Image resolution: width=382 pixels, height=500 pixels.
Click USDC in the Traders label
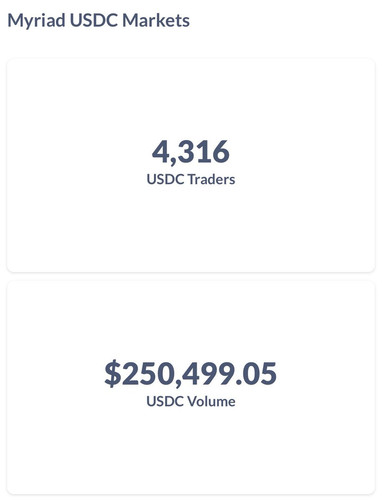pos(166,179)
